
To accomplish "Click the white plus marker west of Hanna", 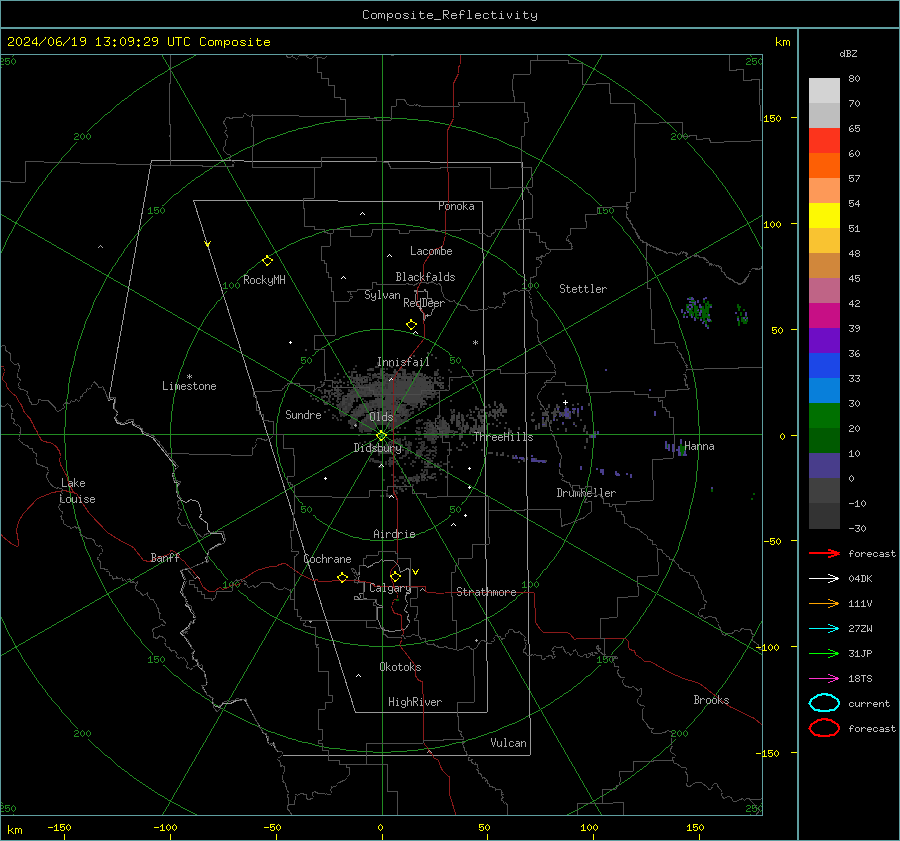I will point(565,402).
